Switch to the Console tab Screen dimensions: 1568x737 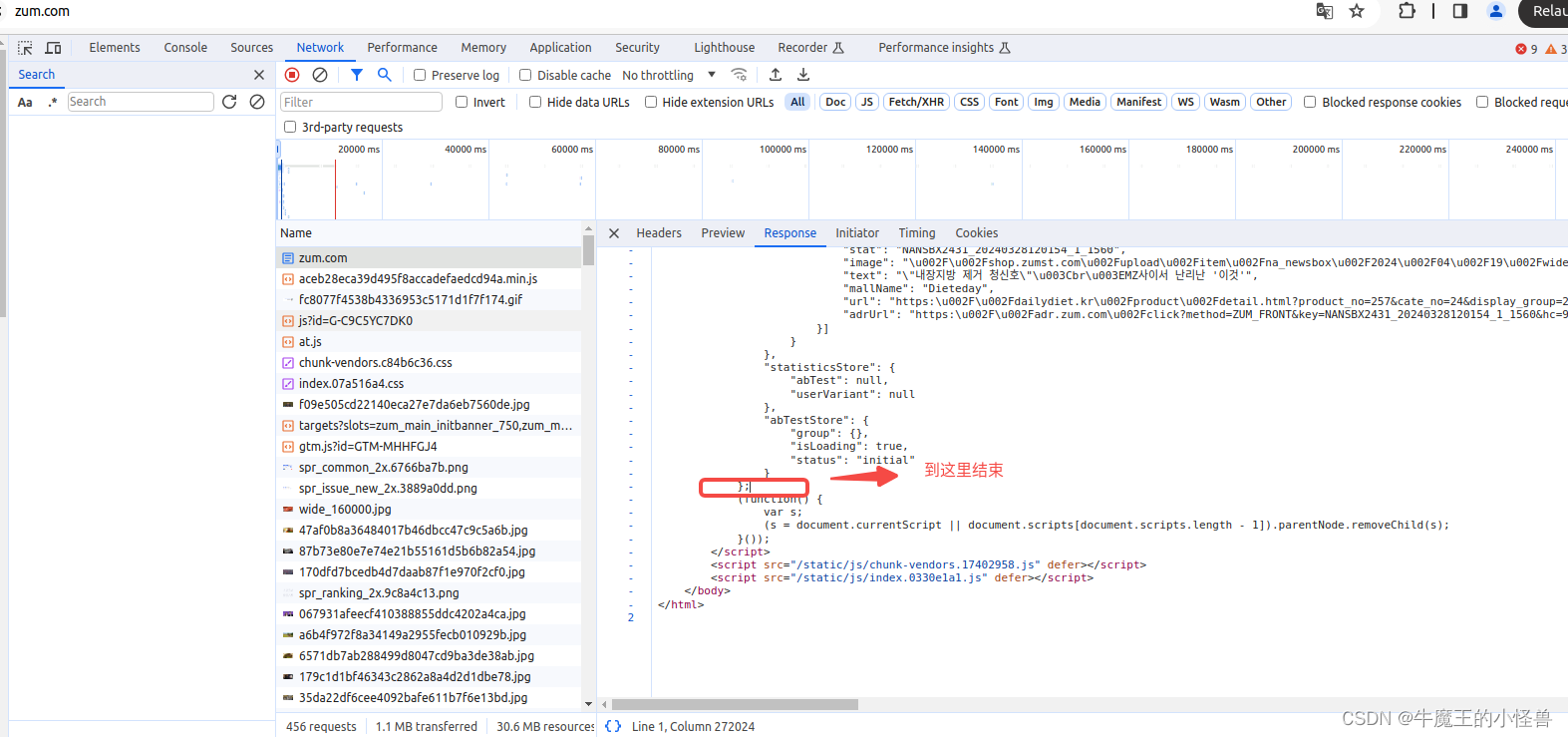(185, 48)
